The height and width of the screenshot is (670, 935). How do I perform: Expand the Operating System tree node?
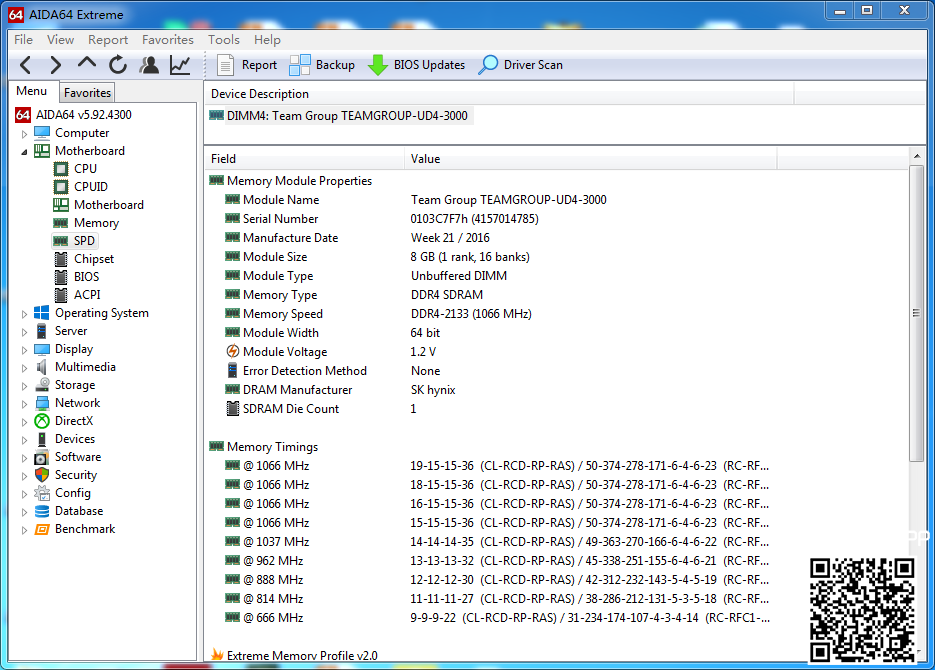[25, 313]
